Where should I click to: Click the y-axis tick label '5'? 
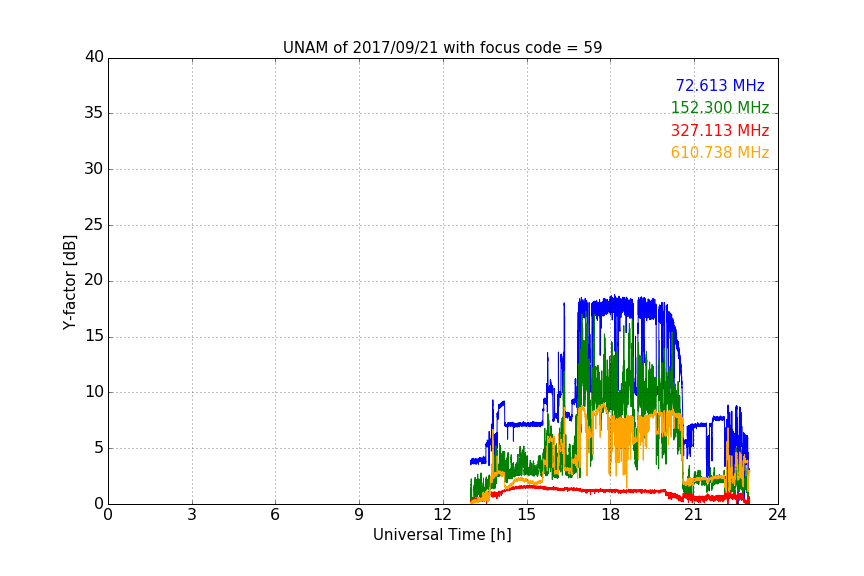pos(99,448)
